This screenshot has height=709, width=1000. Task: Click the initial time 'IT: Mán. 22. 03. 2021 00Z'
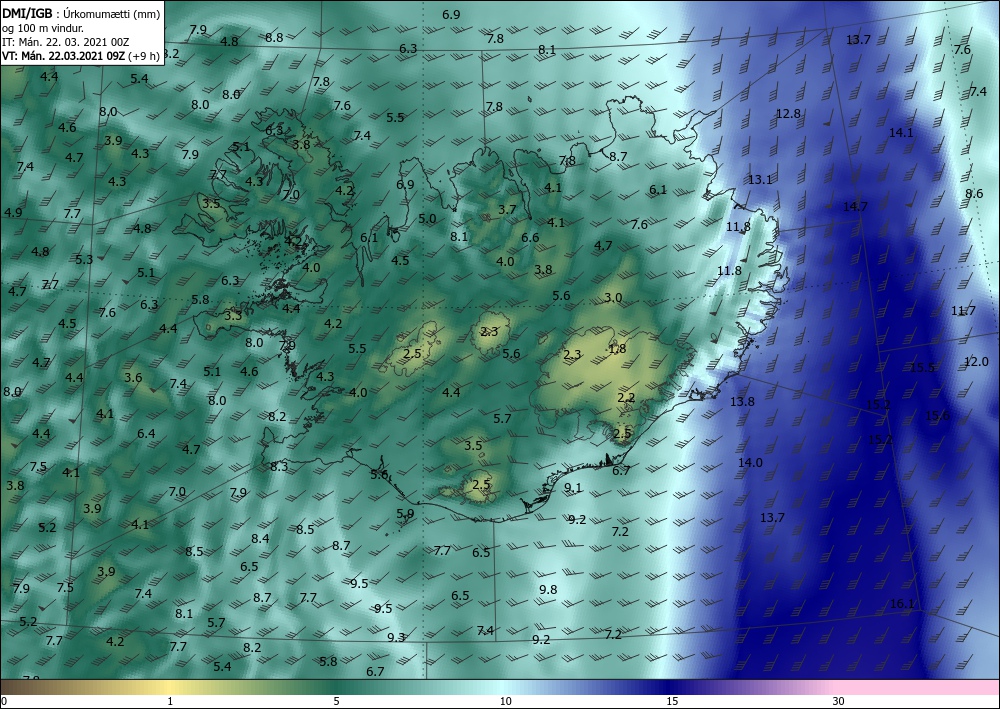[x=66, y=42]
